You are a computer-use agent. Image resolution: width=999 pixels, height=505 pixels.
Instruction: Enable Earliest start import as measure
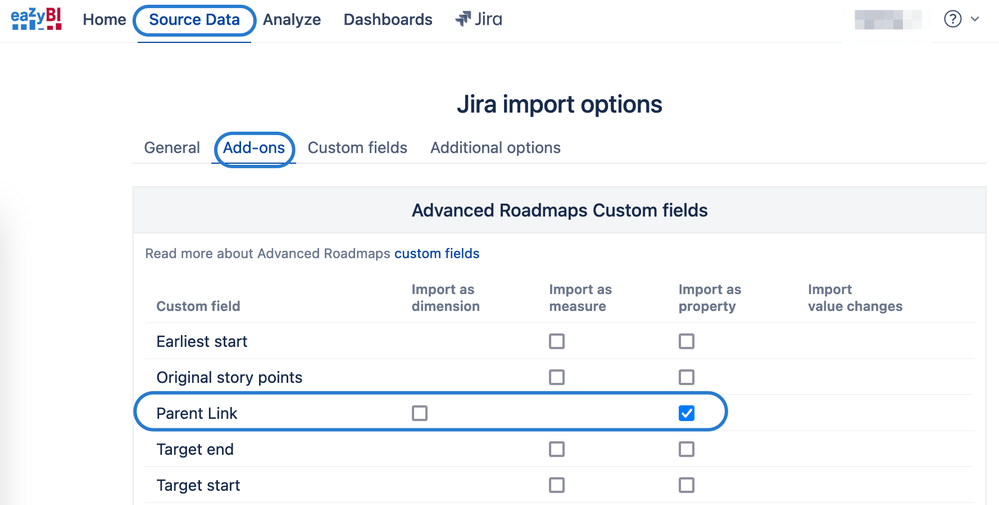pos(557,341)
